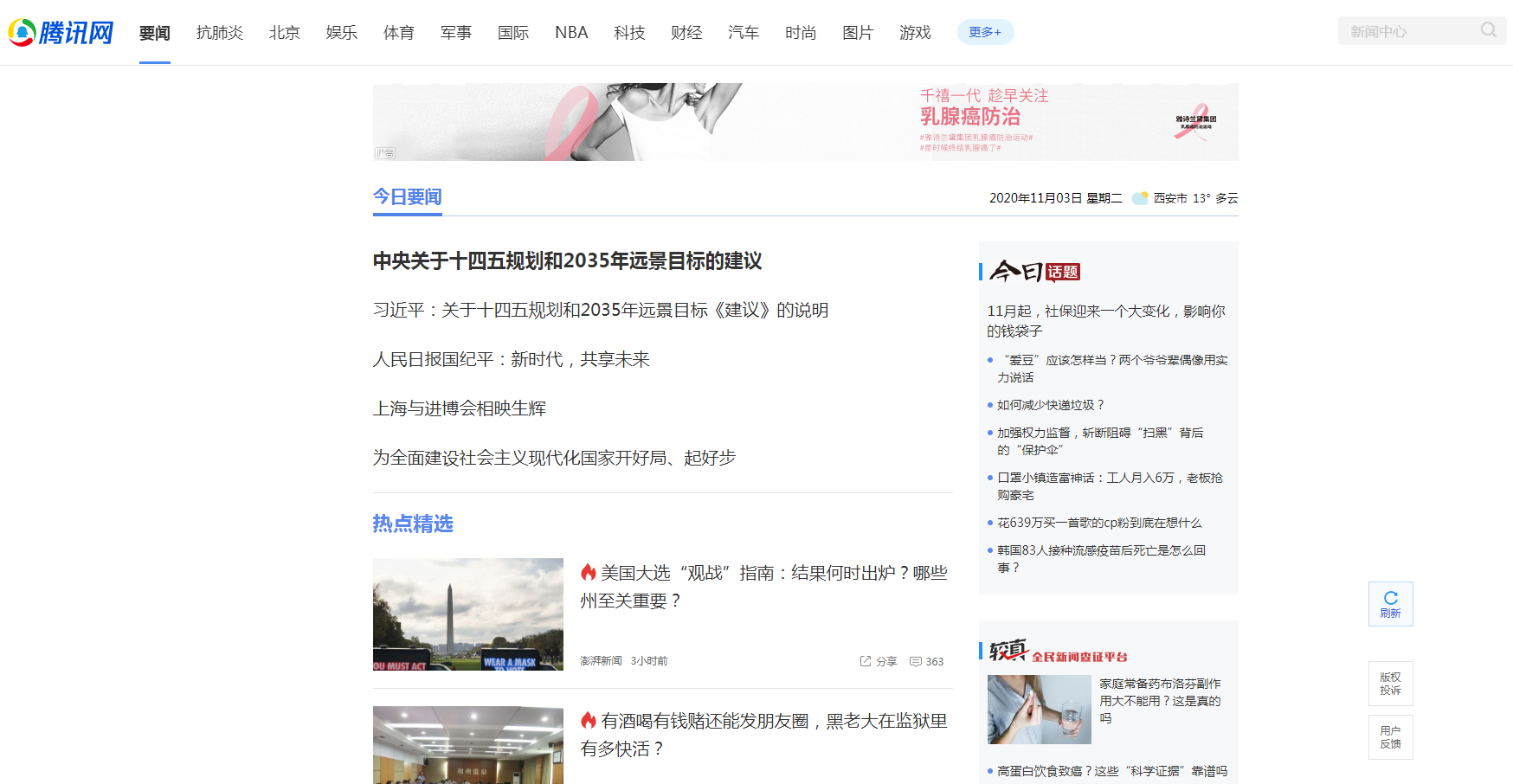Click the breast cancer awareness banner ad
The height and width of the screenshot is (784, 1513).
coord(805,122)
